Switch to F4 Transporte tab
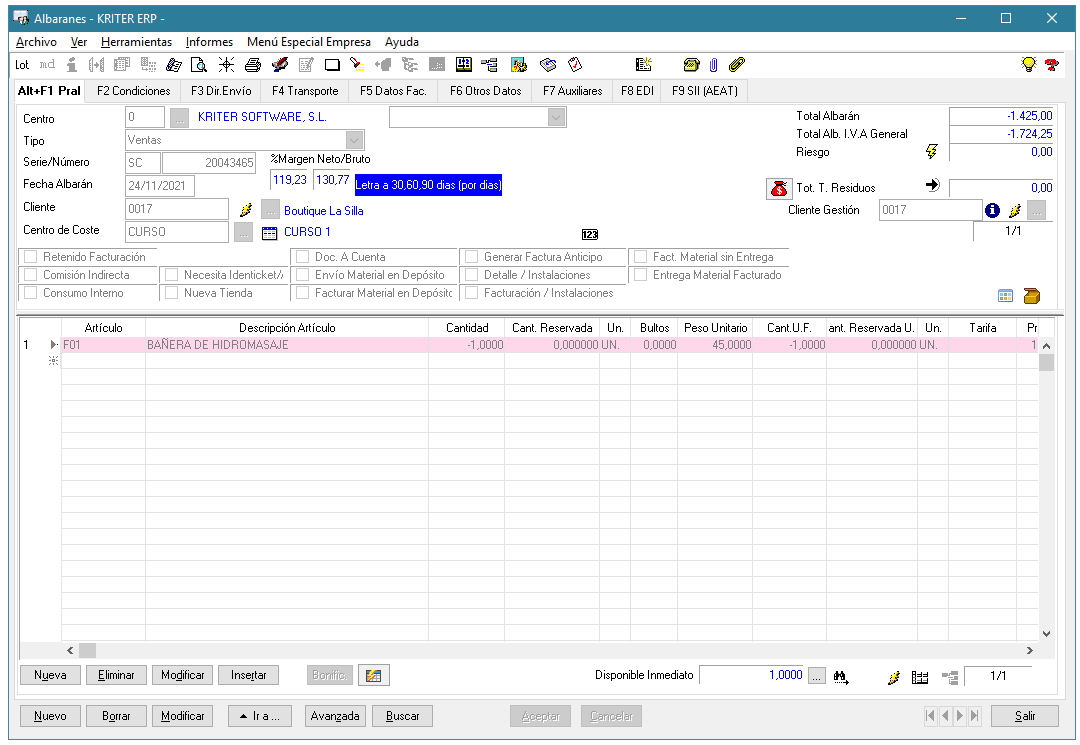The width and height of the screenshot is (1080, 745). [305, 91]
